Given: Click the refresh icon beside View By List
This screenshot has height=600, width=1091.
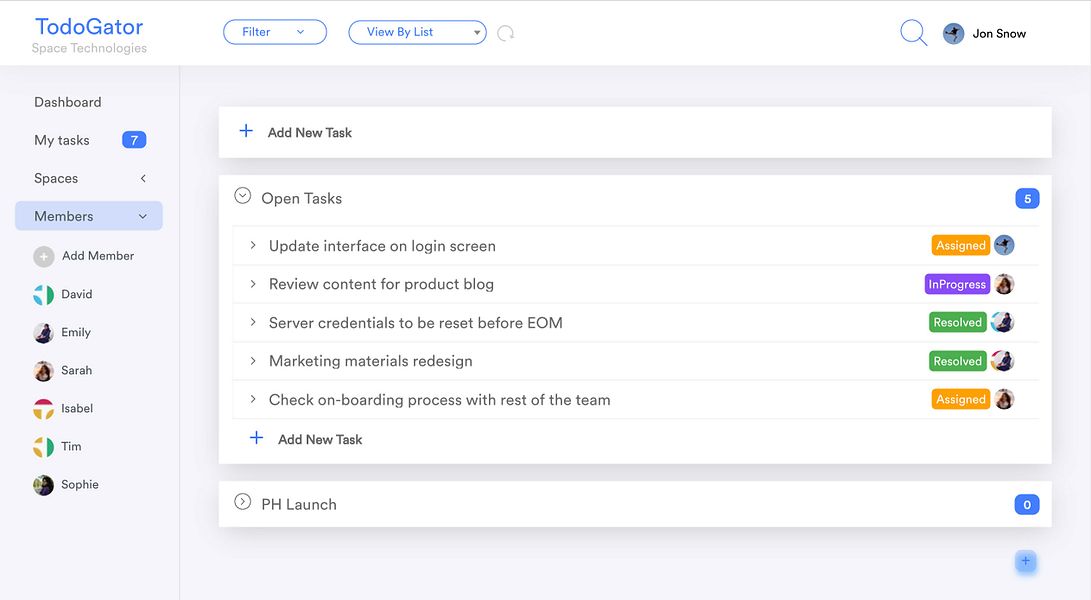Looking at the screenshot, I should click(506, 33).
